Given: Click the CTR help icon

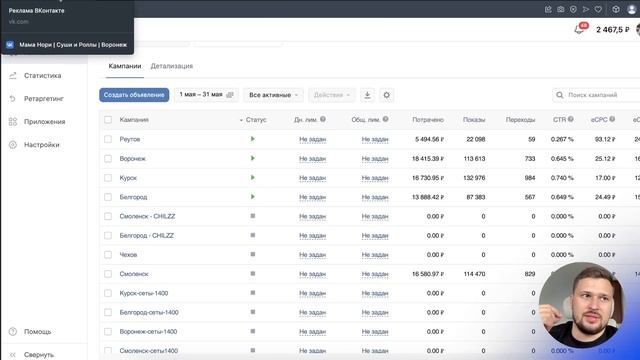Looking at the screenshot, I should 571,119.
